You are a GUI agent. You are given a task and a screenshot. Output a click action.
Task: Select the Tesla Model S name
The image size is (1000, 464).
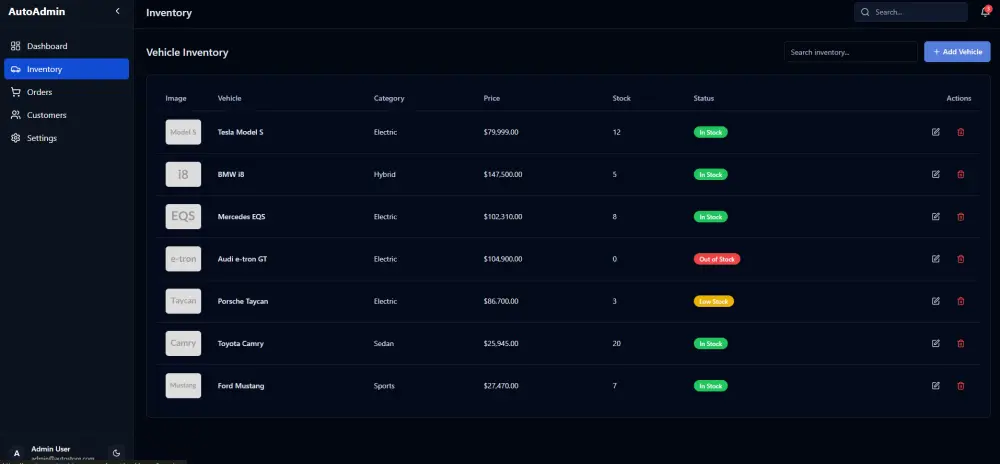pyautogui.click(x=240, y=132)
